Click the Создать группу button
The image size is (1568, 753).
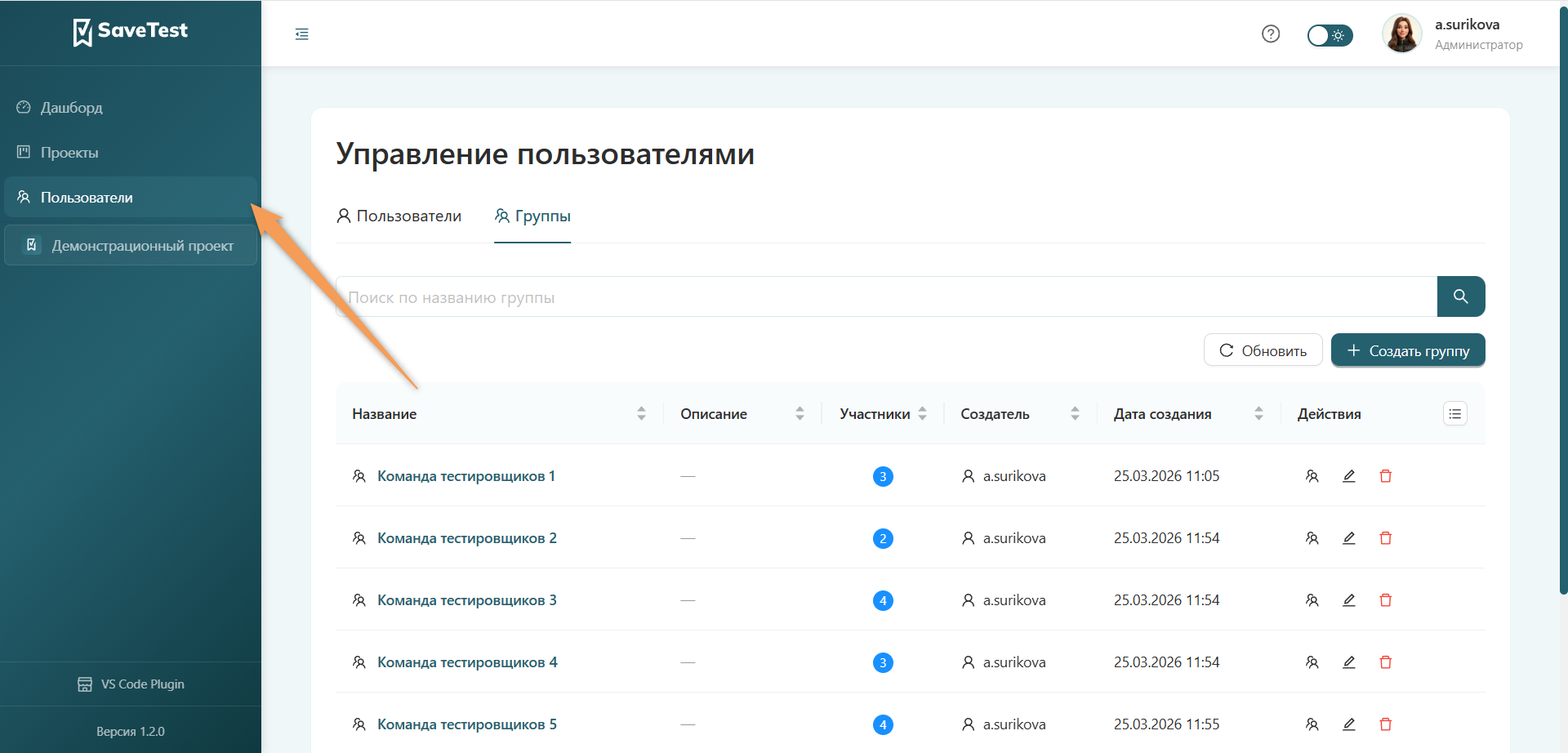click(x=1407, y=350)
